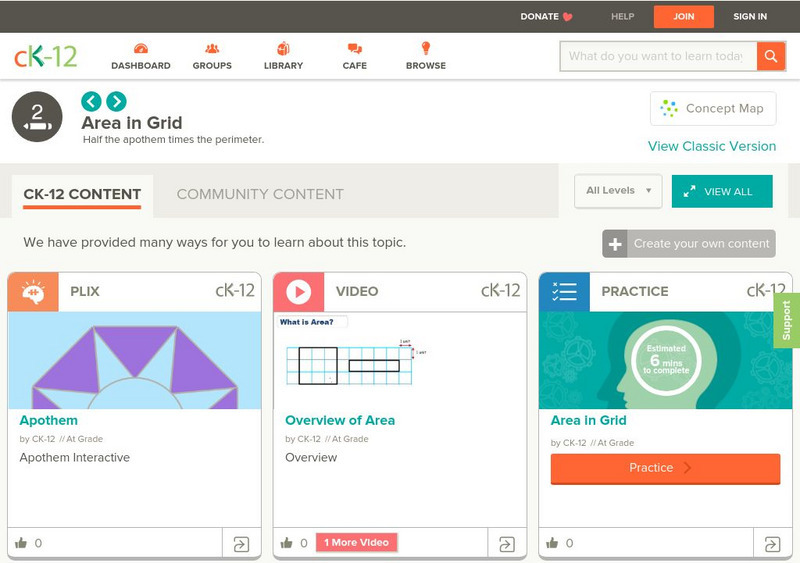
Task: Open Overview of Area card arrow icon
Action: (507, 544)
